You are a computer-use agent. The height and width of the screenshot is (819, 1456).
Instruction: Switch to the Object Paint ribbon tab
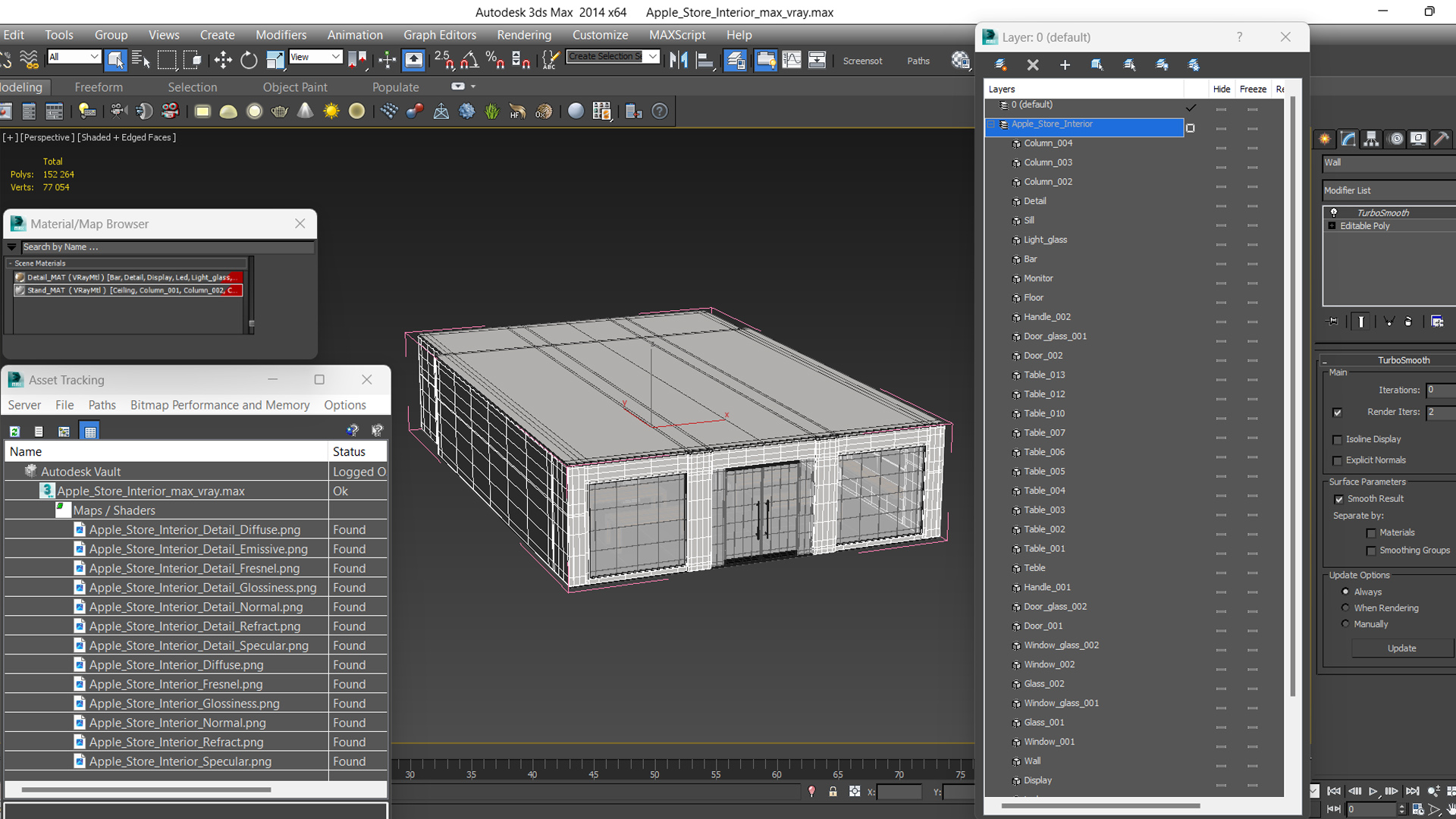295,87
